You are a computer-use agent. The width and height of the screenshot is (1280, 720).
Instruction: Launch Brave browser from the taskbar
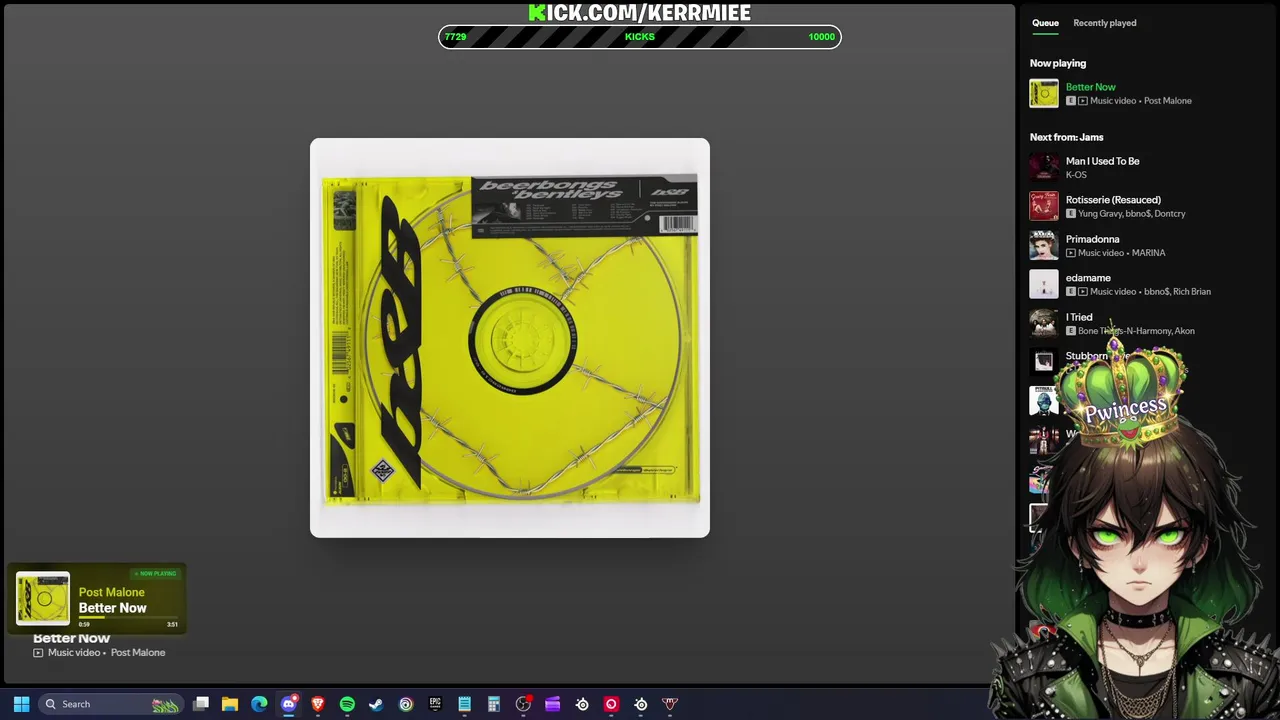tap(318, 704)
